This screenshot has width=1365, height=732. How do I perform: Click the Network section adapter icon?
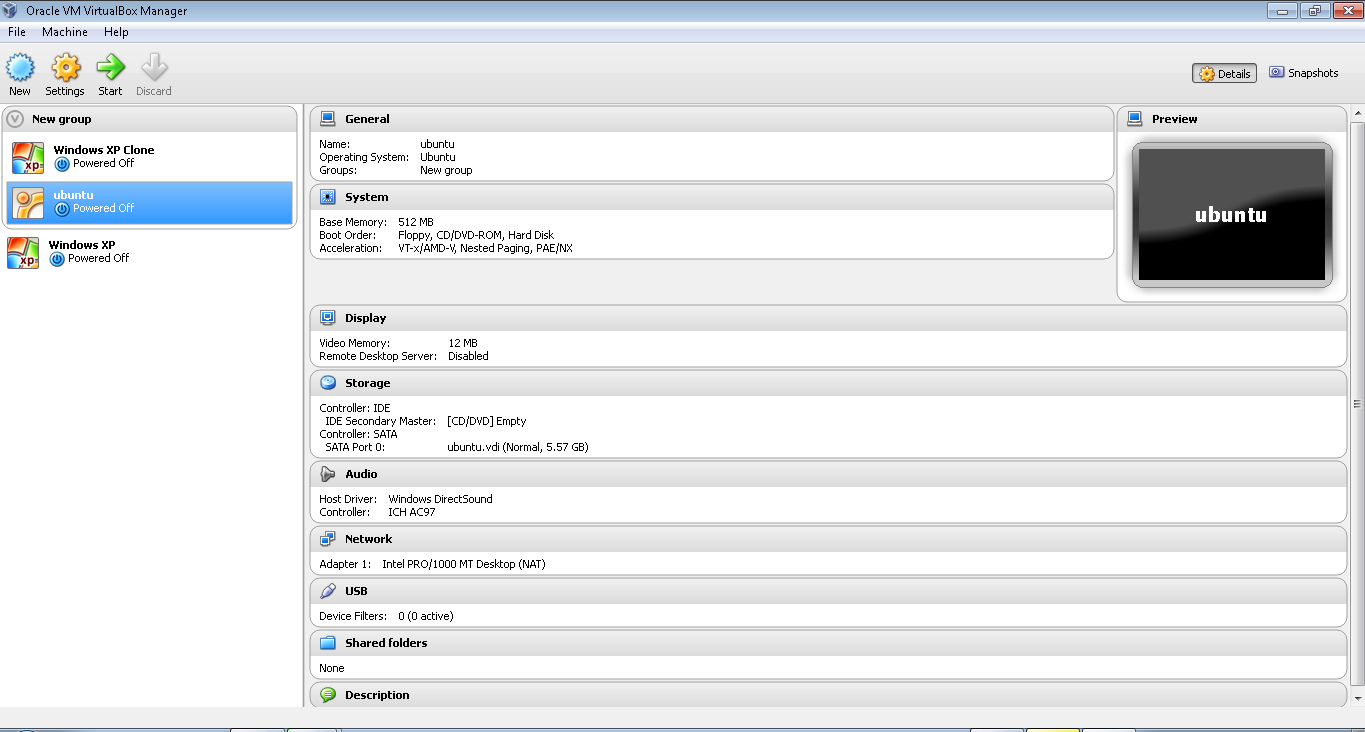[327, 538]
